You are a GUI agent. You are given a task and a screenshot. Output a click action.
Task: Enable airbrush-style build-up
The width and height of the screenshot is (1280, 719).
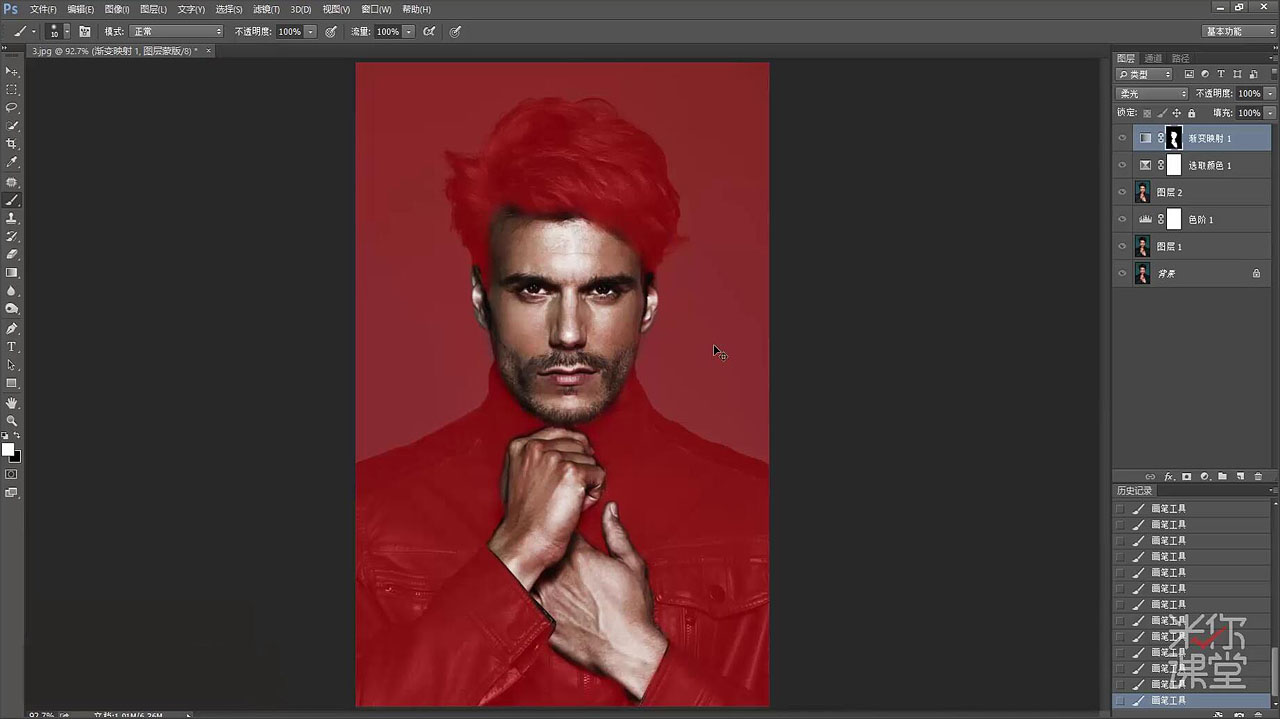click(x=429, y=32)
